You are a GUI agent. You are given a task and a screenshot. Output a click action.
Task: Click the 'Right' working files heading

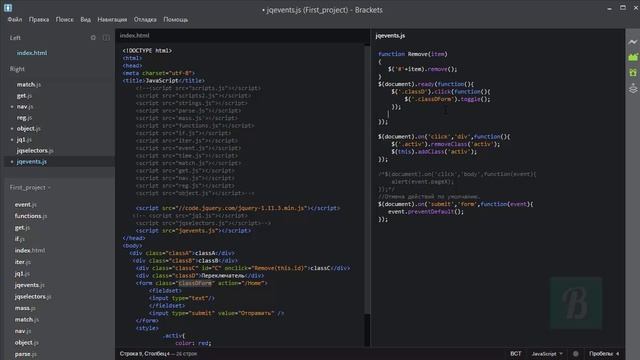[17, 69]
